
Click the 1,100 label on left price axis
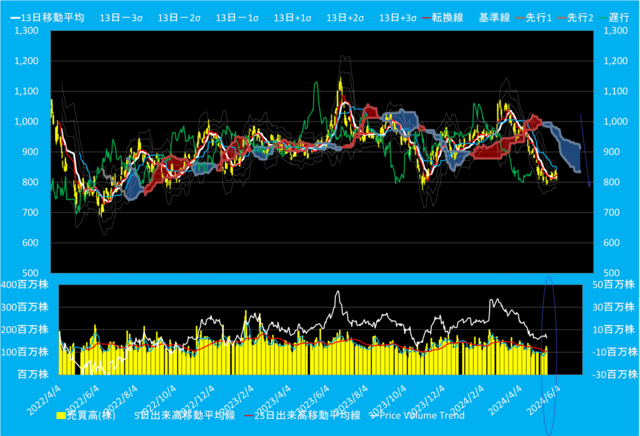pyautogui.click(x=27, y=91)
